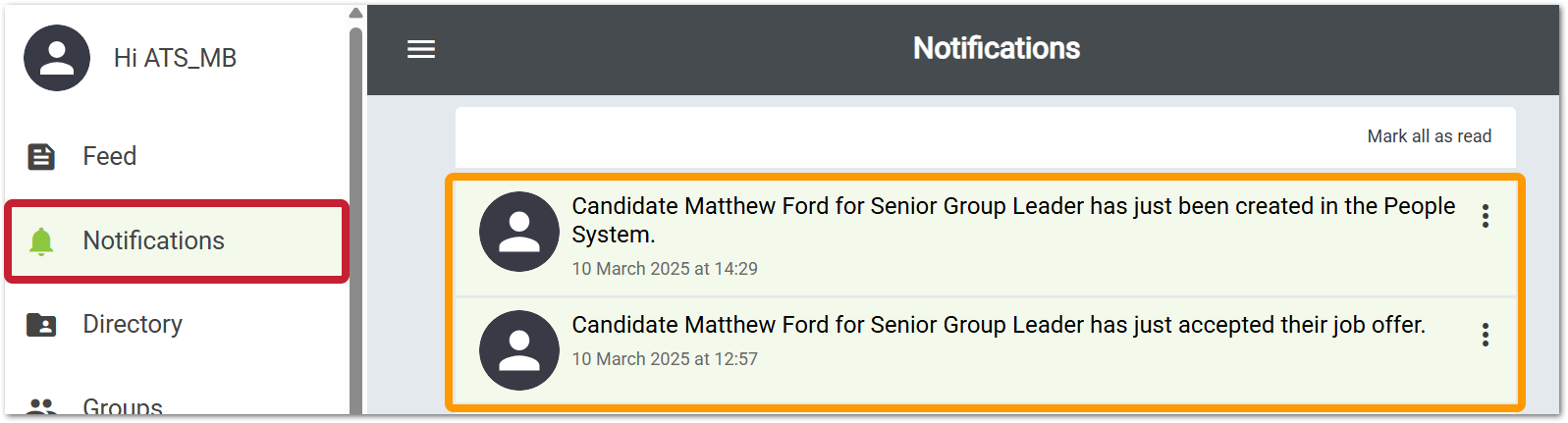Screen dimensions: 1568x423
Task: Click the ATS_MB profile avatar icon
Action: pos(57,58)
